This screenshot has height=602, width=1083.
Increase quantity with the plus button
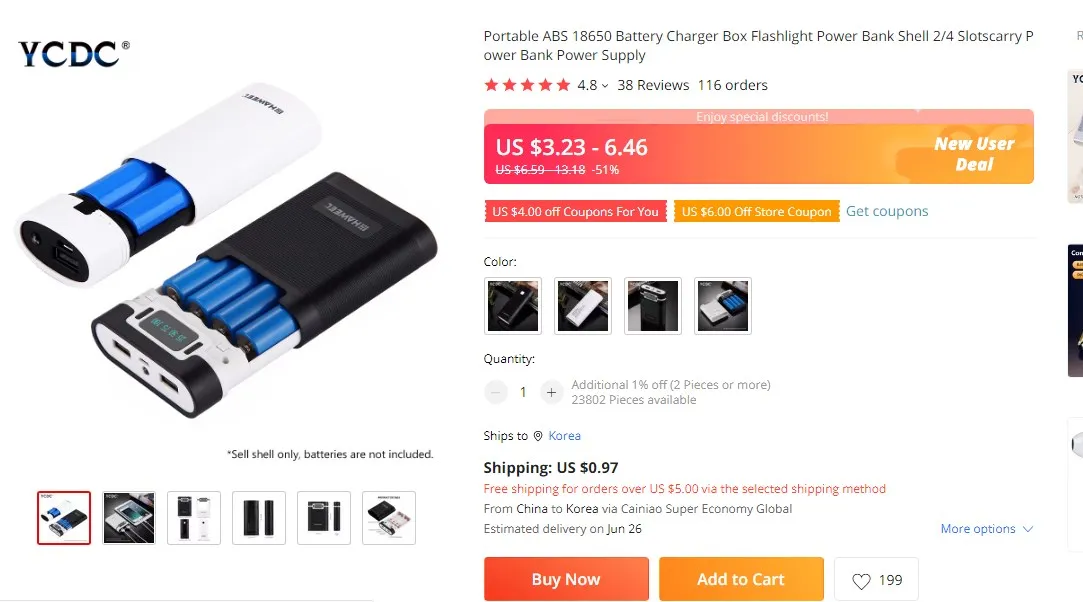point(551,392)
